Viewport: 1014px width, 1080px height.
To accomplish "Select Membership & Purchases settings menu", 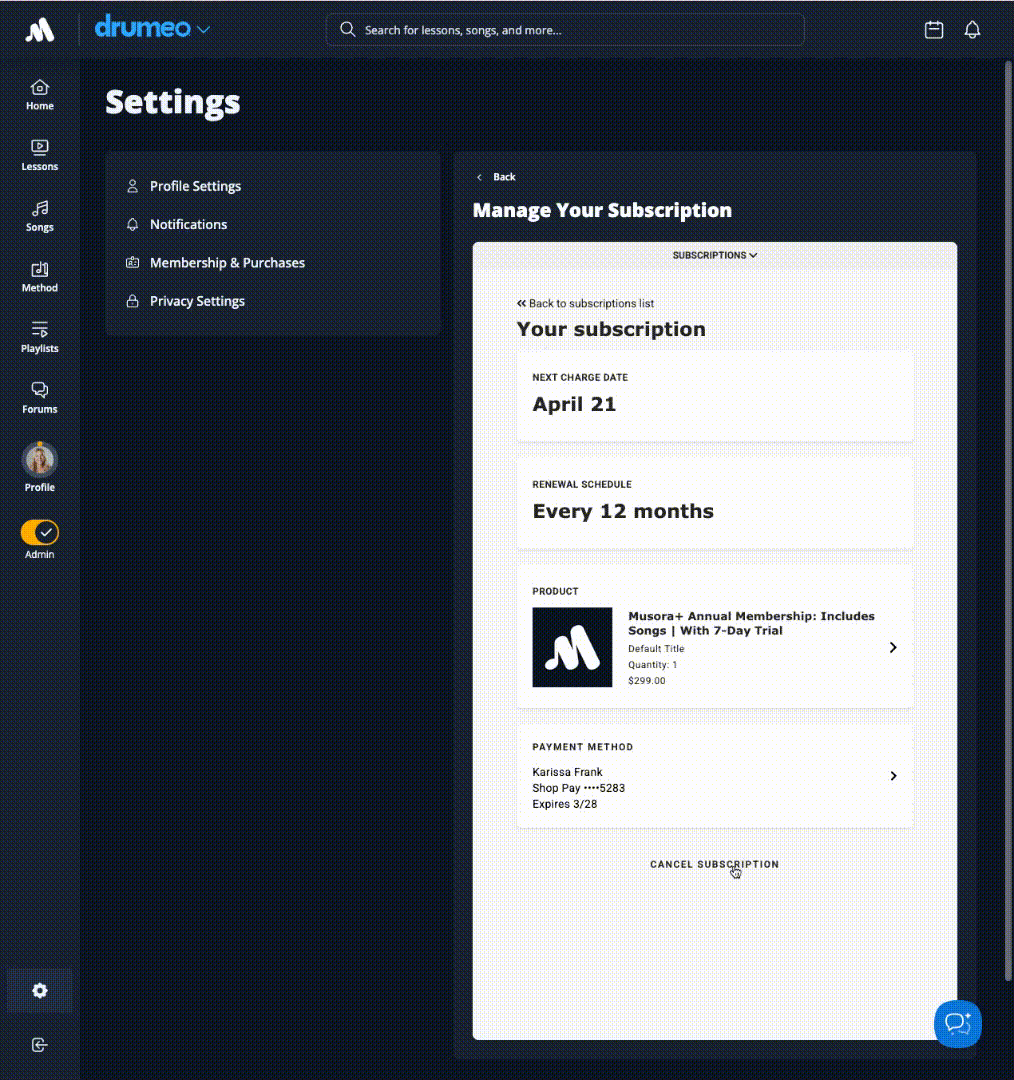I will click(x=227, y=263).
